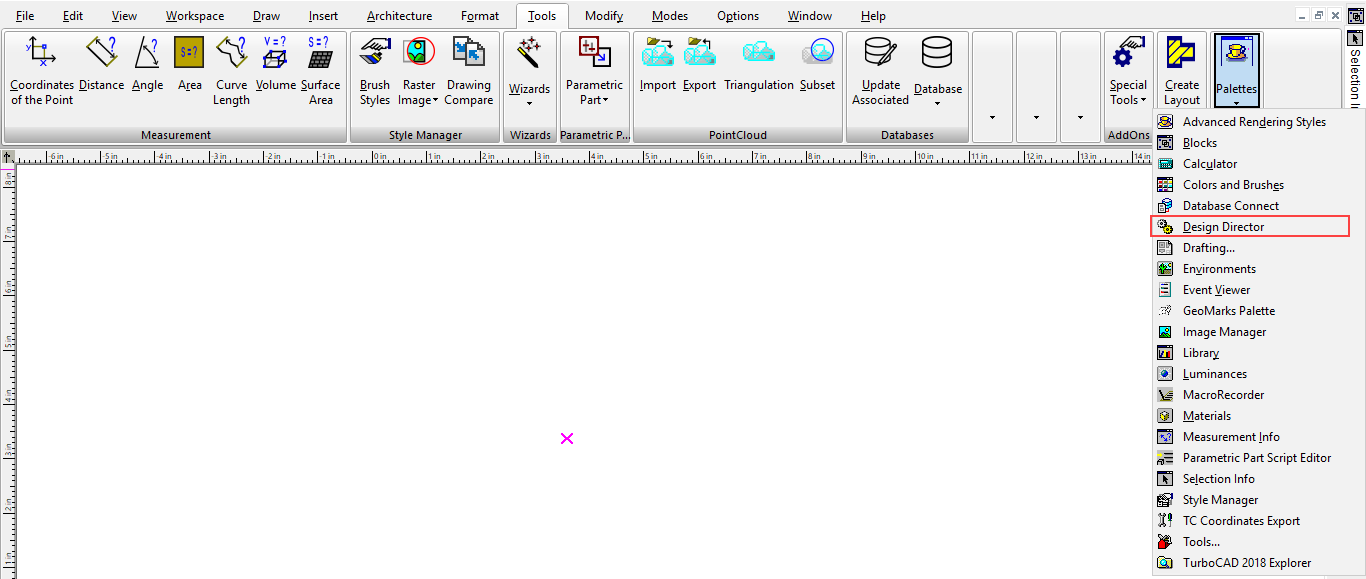Switch to the Architecture tab
Screen dimensions: 1366x579
pos(399,16)
